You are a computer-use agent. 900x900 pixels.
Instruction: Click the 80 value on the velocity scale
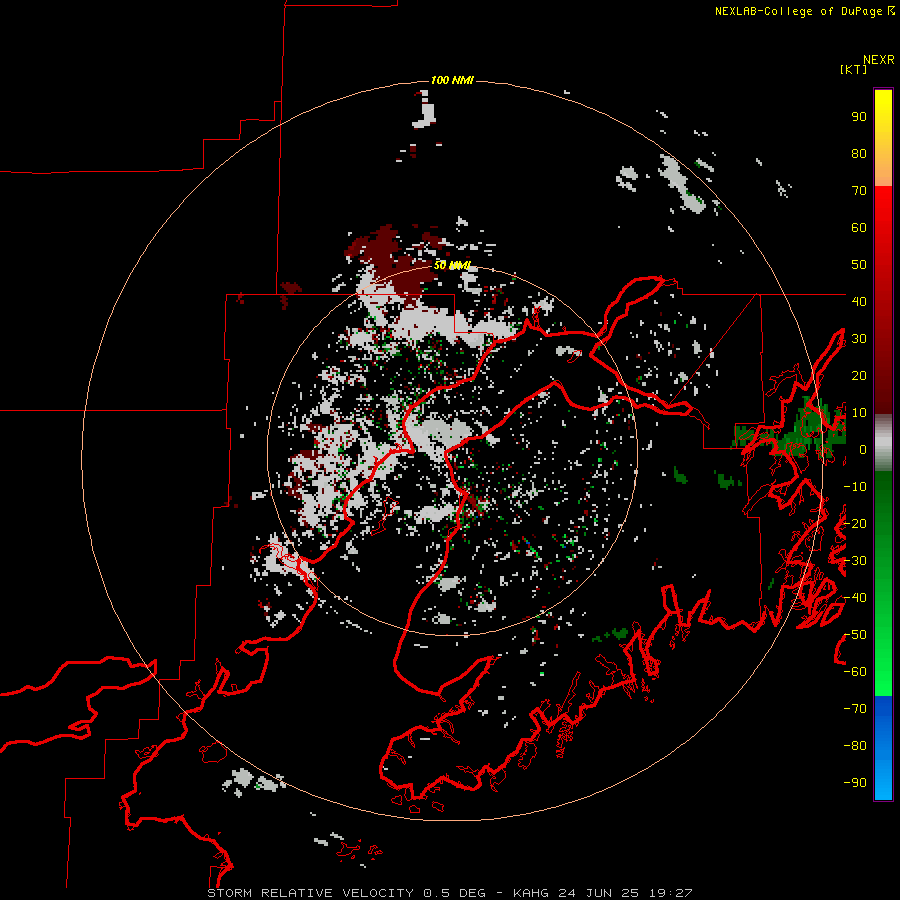[859, 153]
